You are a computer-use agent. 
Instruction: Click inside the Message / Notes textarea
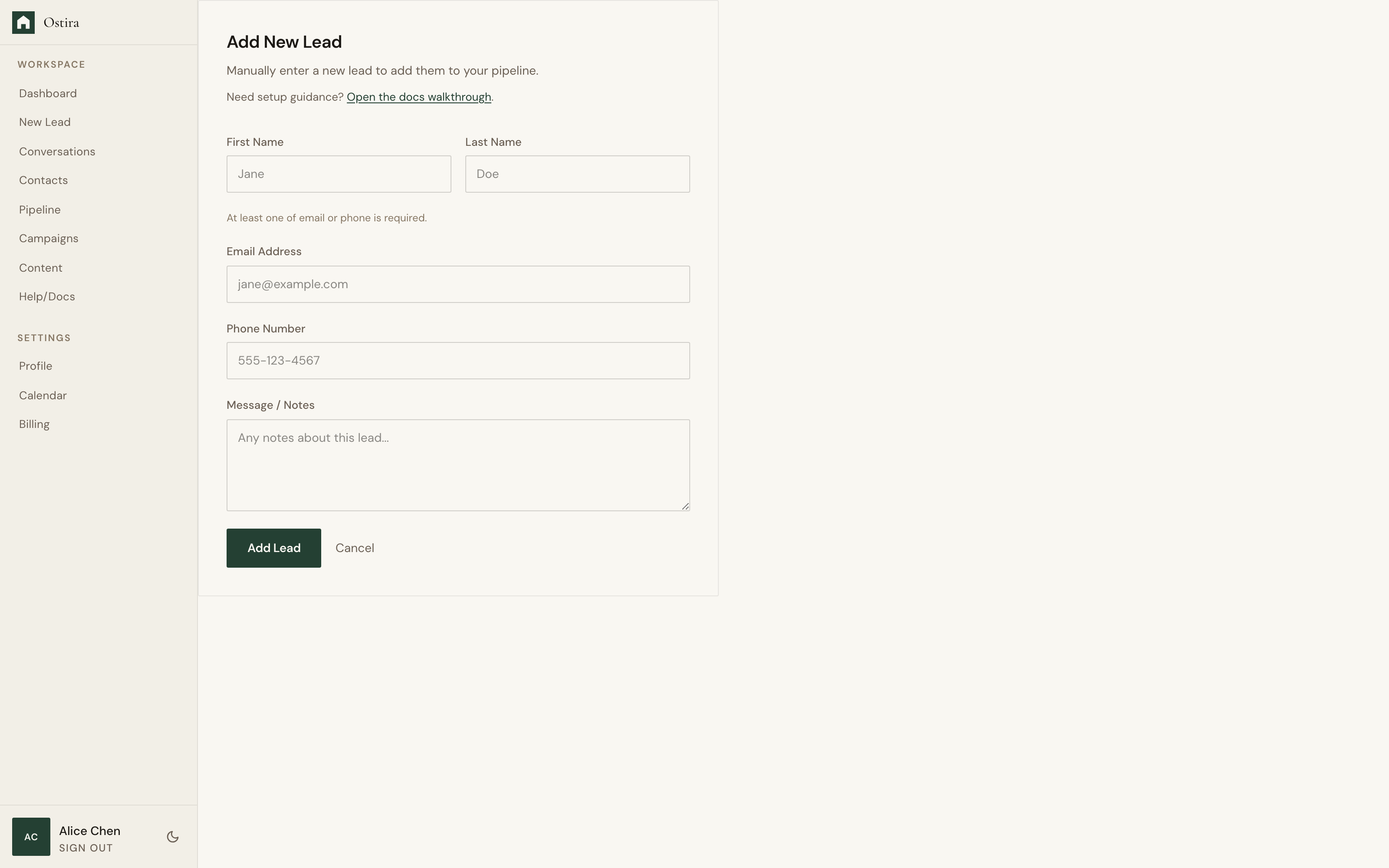click(458, 465)
